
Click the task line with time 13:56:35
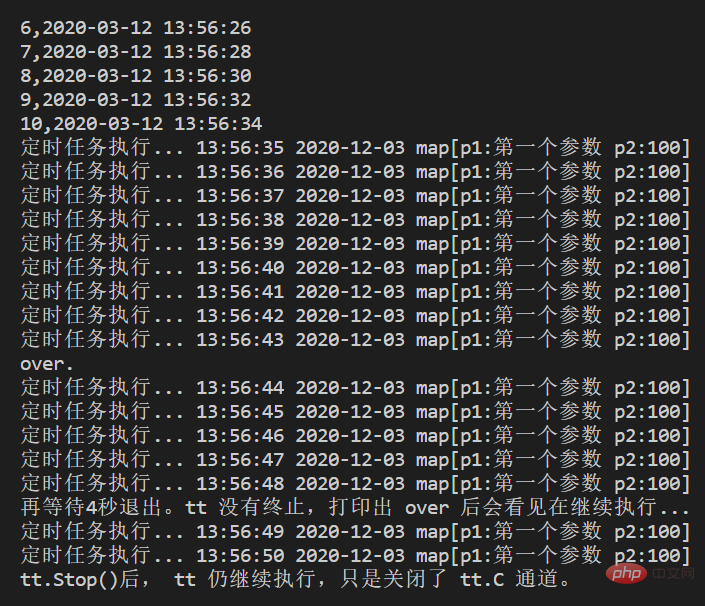[355, 147]
